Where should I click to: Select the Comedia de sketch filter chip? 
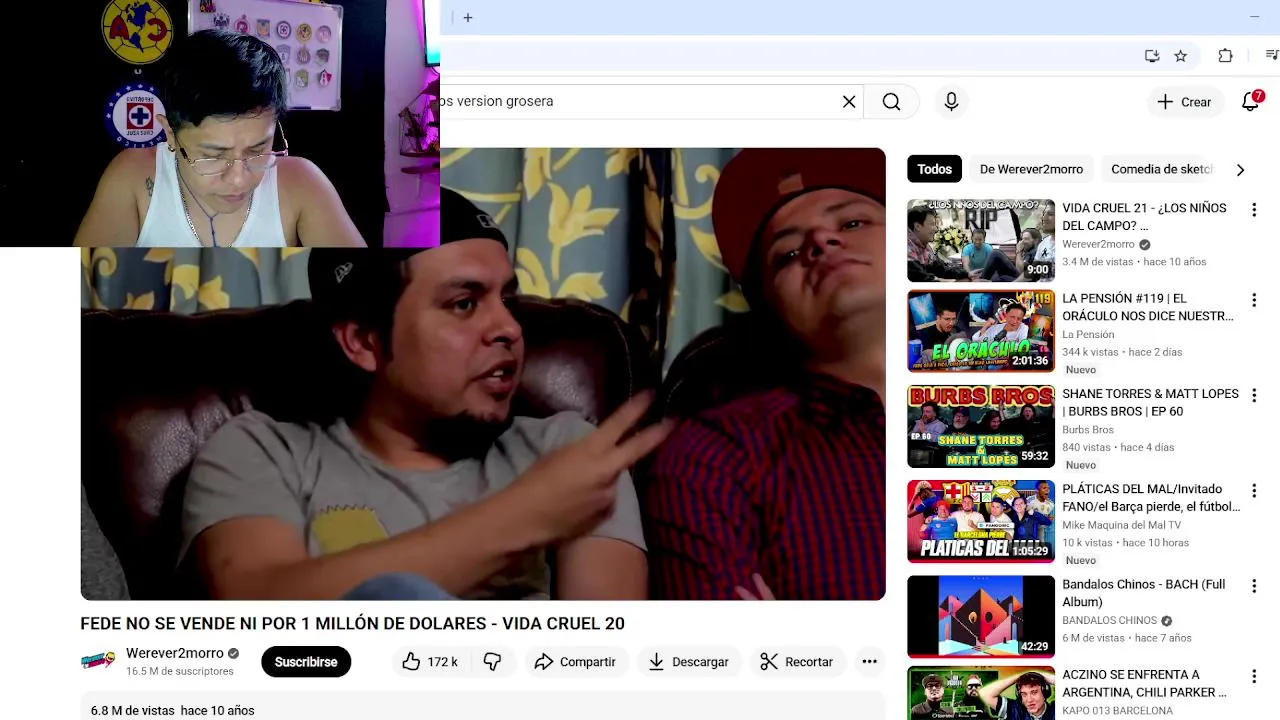(x=1161, y=169)
